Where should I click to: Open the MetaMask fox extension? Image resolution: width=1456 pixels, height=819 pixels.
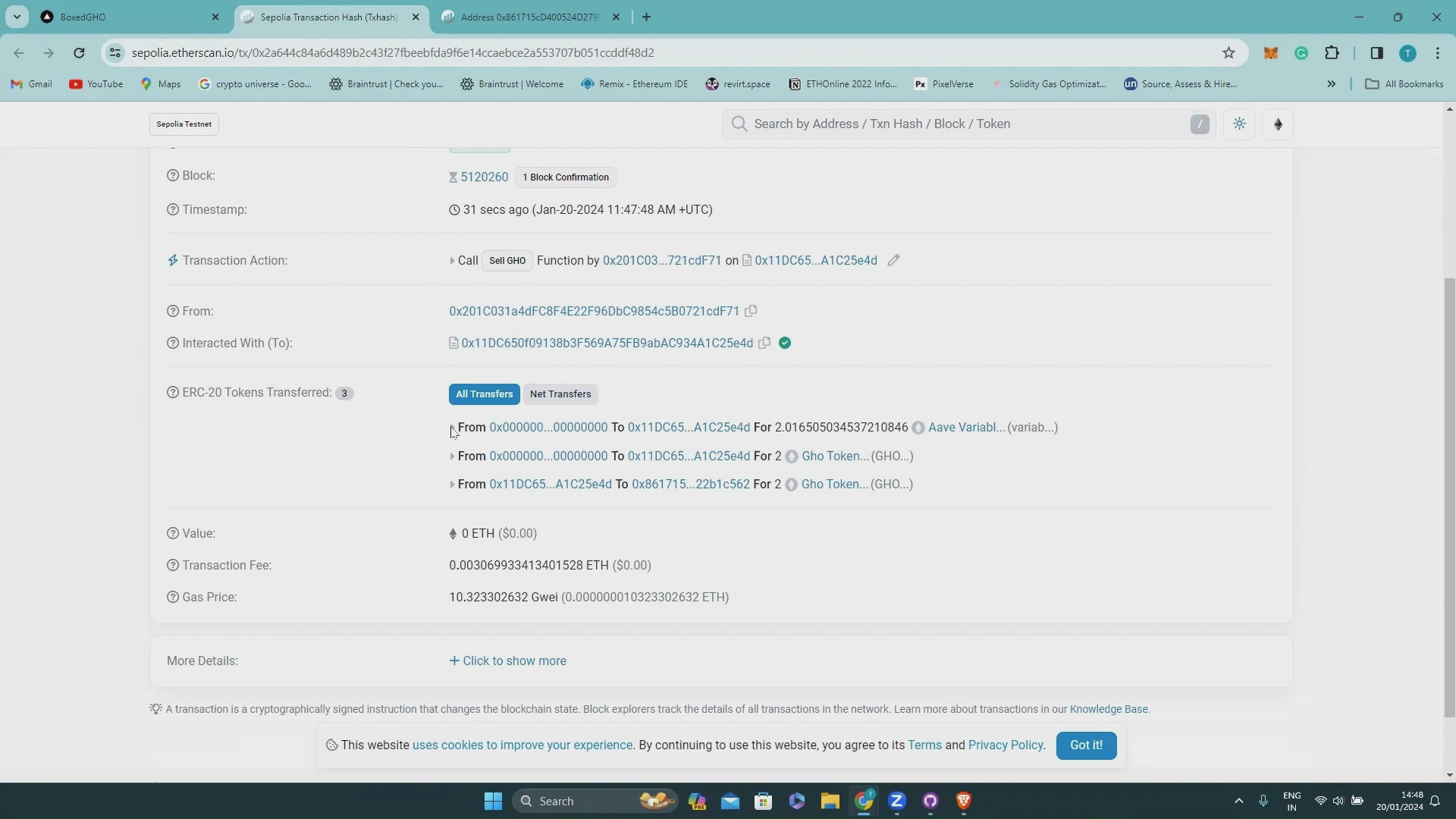1270,53
